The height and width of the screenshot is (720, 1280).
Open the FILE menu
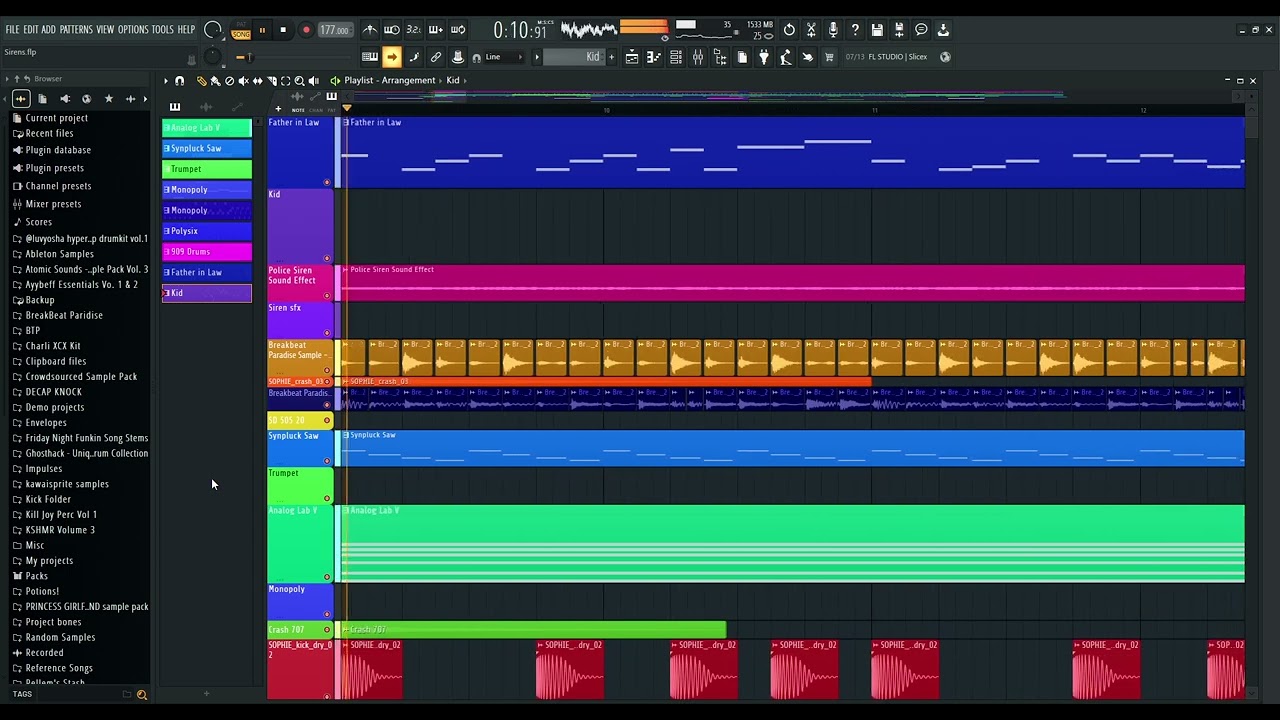point(12,30)
